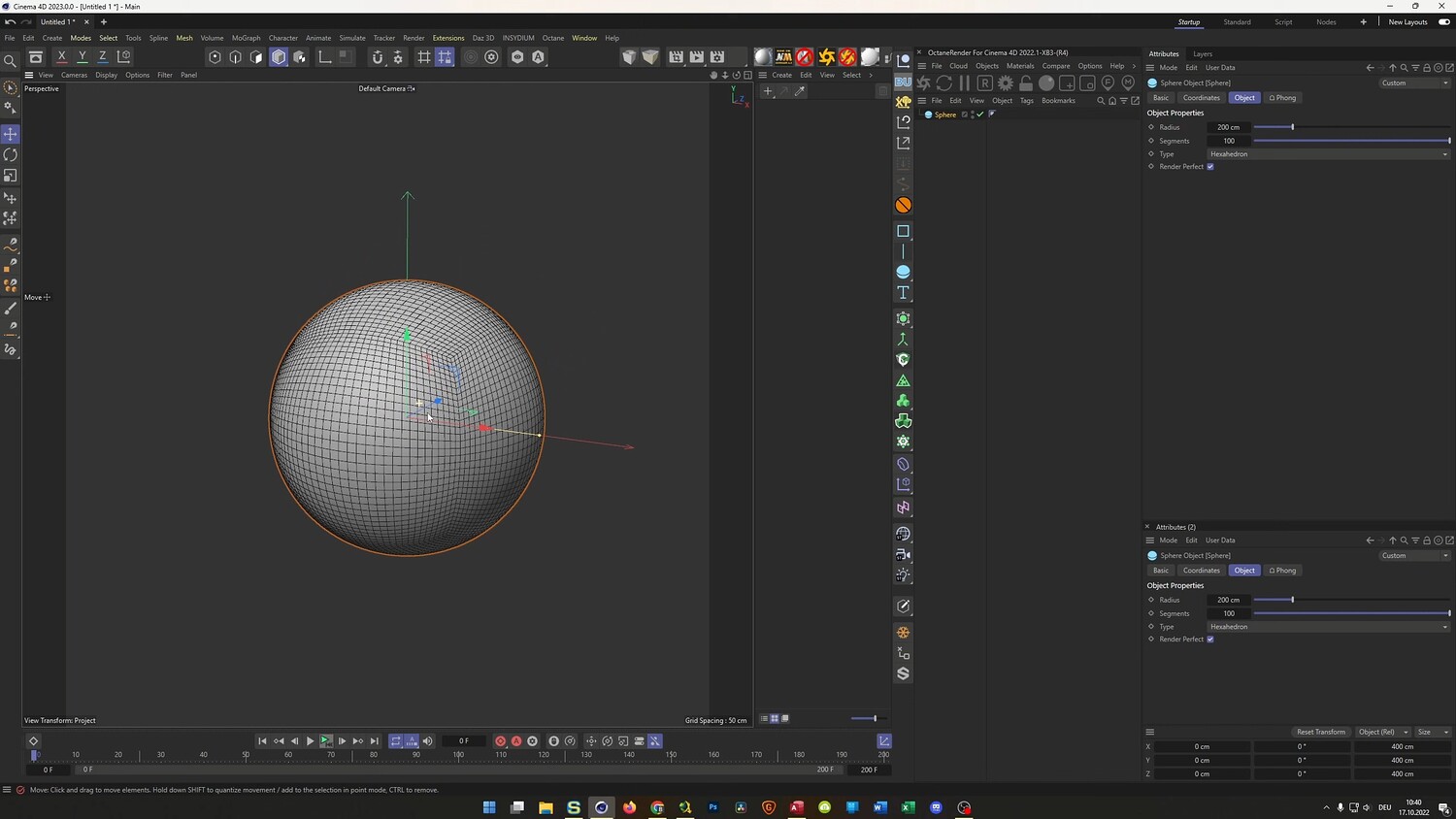Toggle Octane camera lock icon
The width and height of the screenshot is (1456, 819).
click(1026, 83)
